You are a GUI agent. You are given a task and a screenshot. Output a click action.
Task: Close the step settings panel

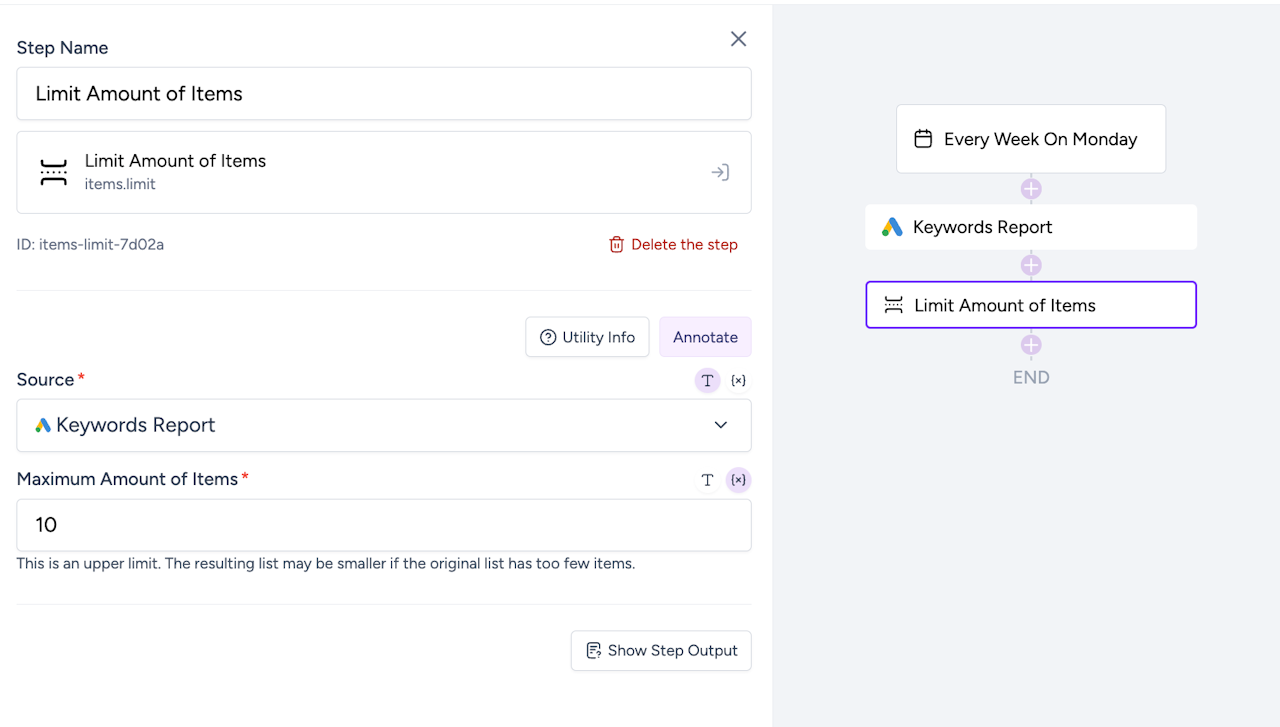(x=738, y=39)
